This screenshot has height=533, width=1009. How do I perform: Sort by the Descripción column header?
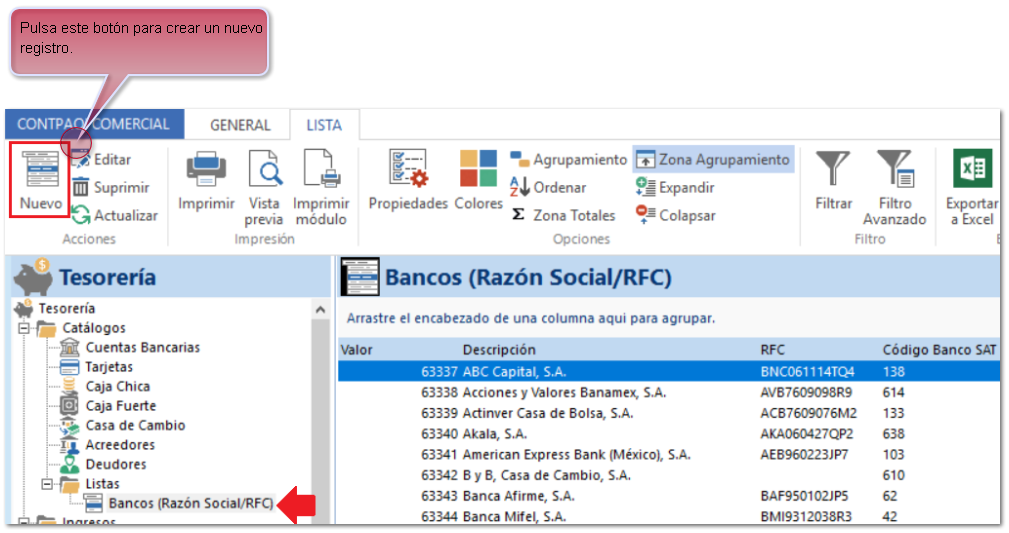[x=499, y=350]
